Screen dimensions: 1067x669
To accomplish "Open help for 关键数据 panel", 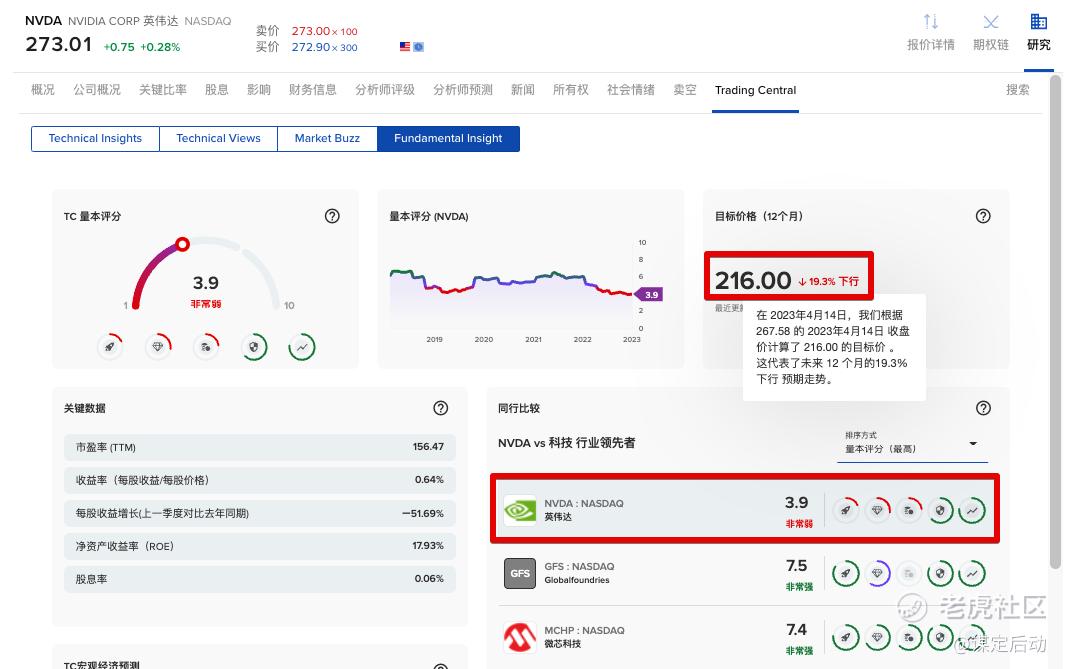I will [x=441, y=408].
